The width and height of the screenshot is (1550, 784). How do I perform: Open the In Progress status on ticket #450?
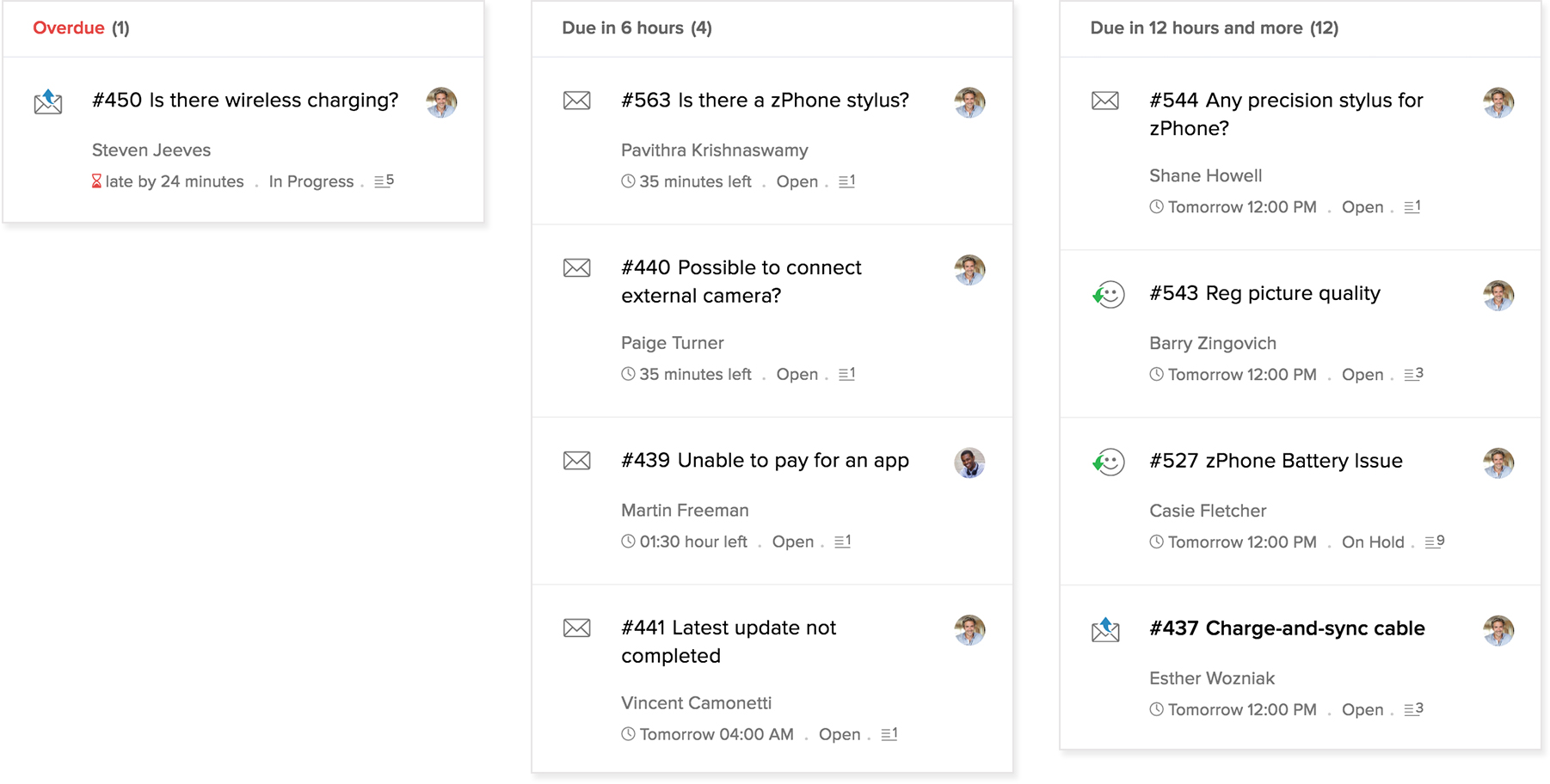click(311, 181)
